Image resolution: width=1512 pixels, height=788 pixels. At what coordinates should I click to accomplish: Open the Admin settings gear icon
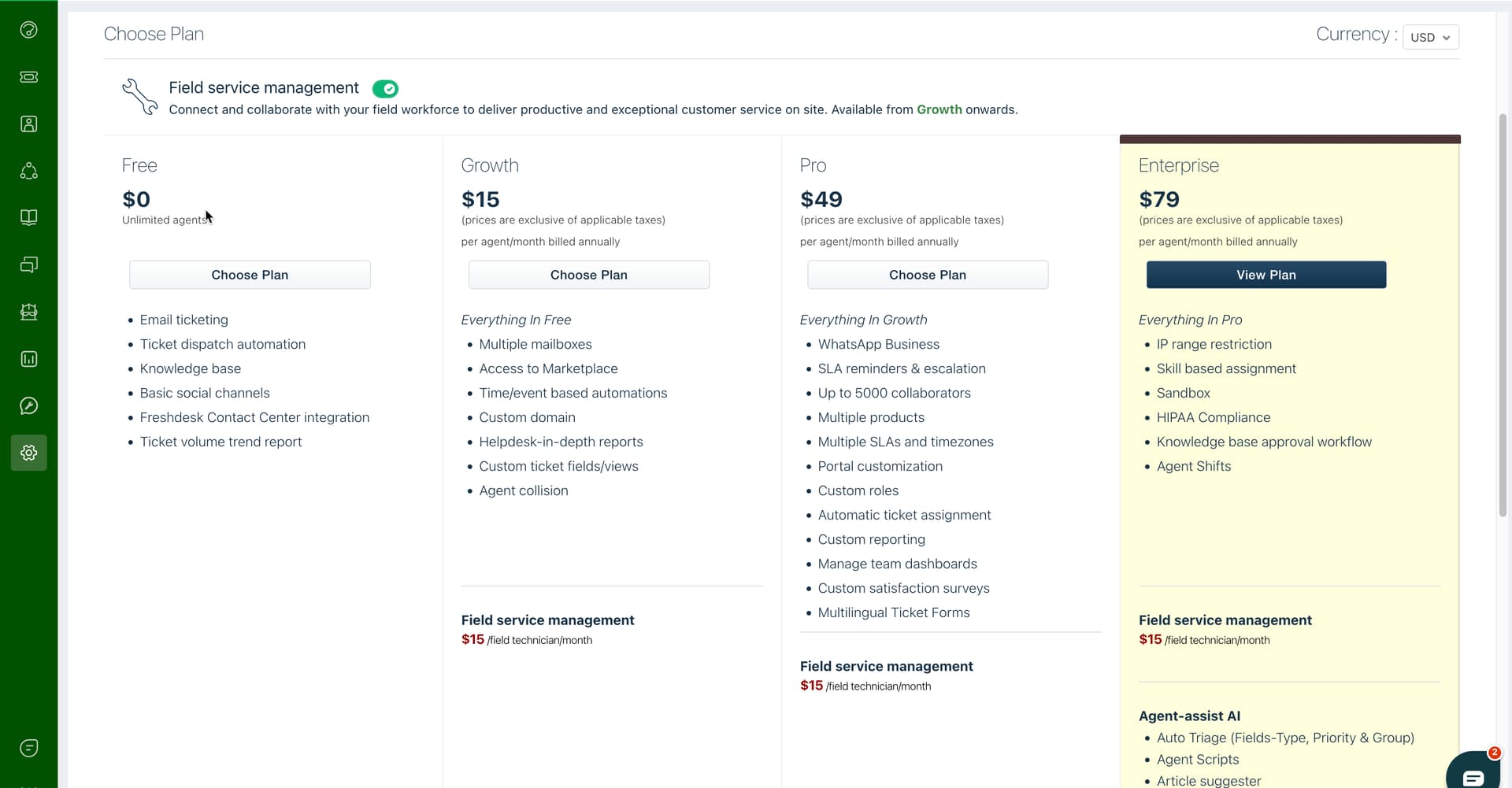[28, 453]
